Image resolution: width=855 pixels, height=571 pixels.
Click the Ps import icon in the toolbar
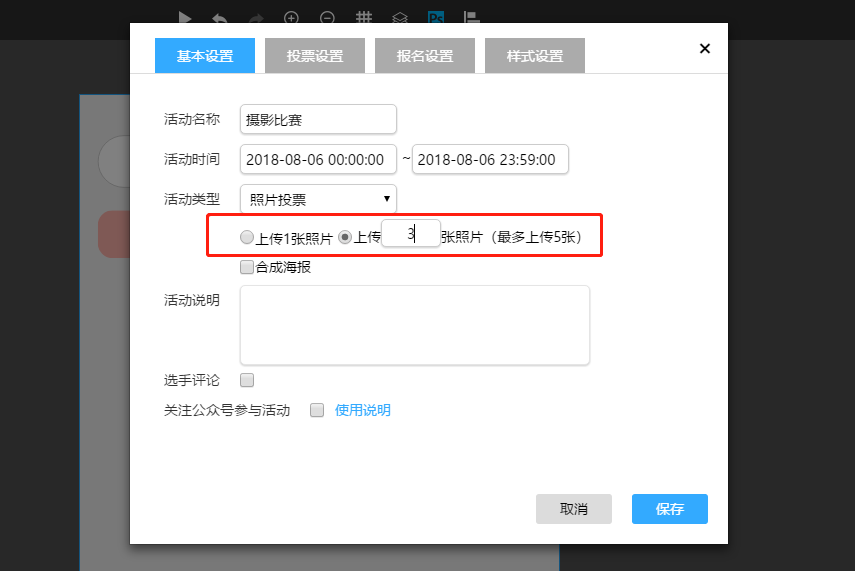[x=436, y=17]
